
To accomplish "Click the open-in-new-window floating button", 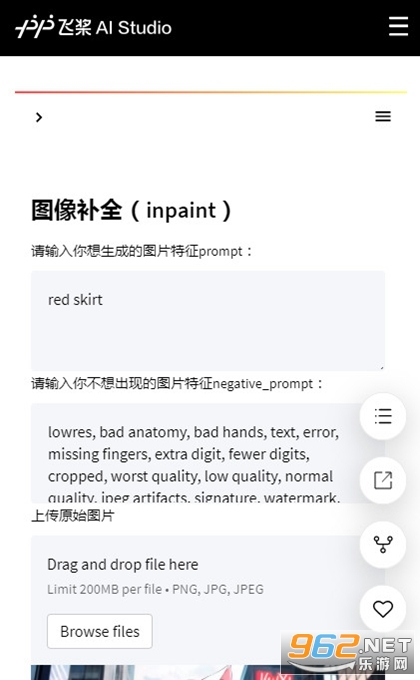I will coord(383,480).
